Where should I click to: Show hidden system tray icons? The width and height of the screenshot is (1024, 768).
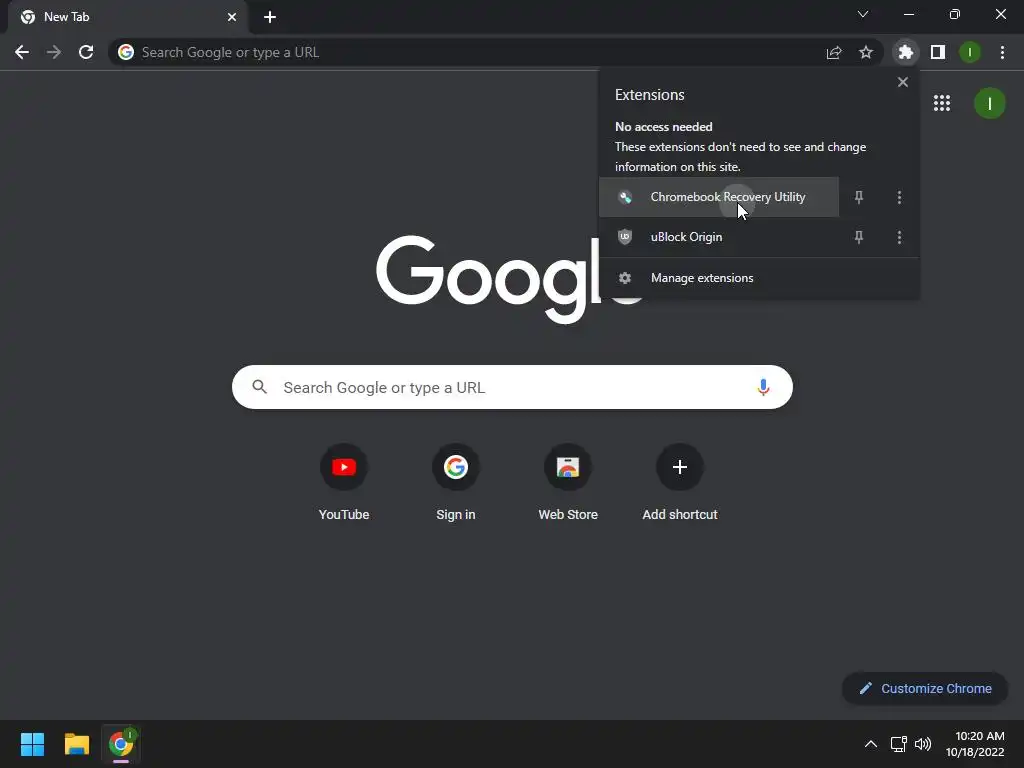click(x=871, y=744)
